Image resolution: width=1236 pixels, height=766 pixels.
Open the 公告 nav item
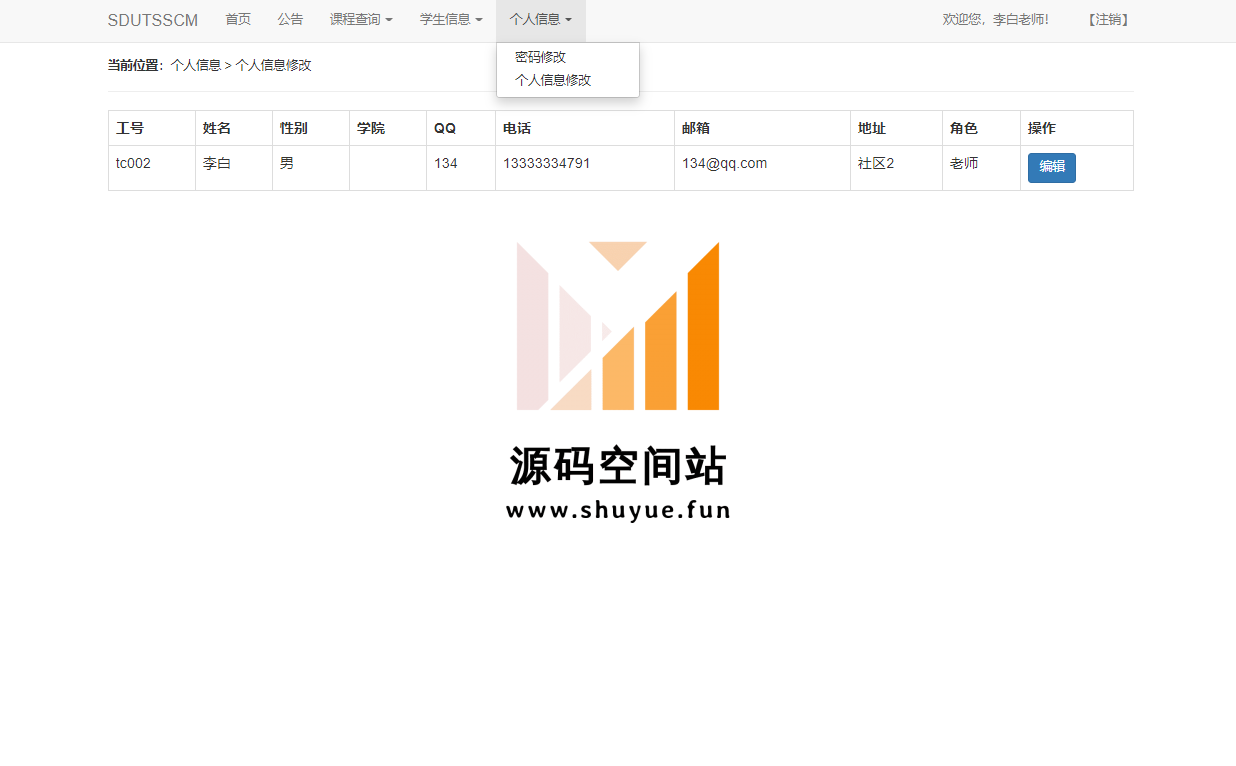point(290,19)
